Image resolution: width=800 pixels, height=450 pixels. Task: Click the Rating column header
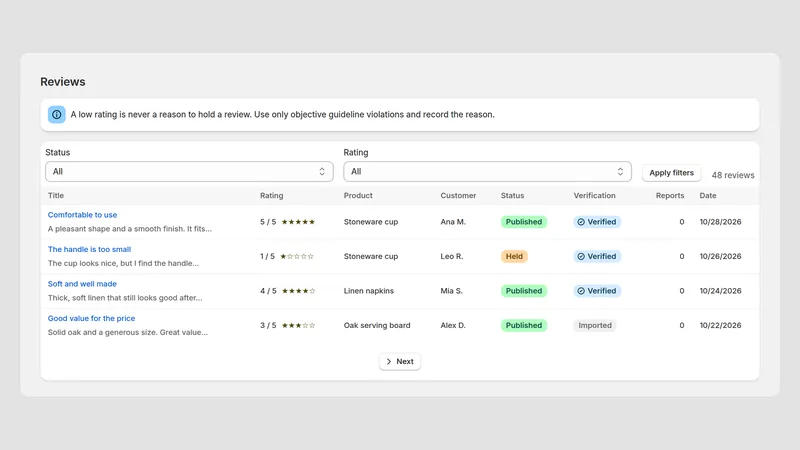[x=271, y=195]
